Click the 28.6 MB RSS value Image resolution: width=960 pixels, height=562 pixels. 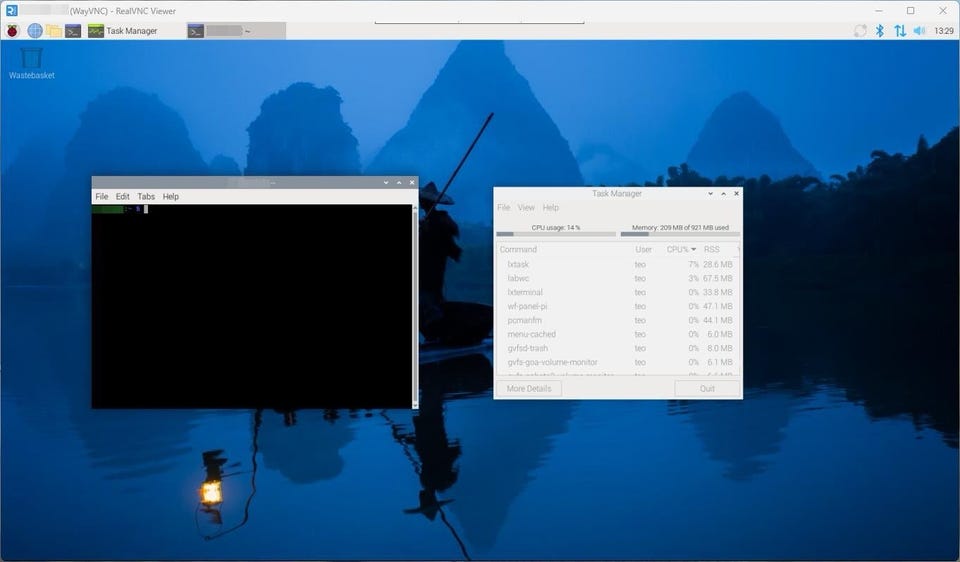click(x=718, y=264)
